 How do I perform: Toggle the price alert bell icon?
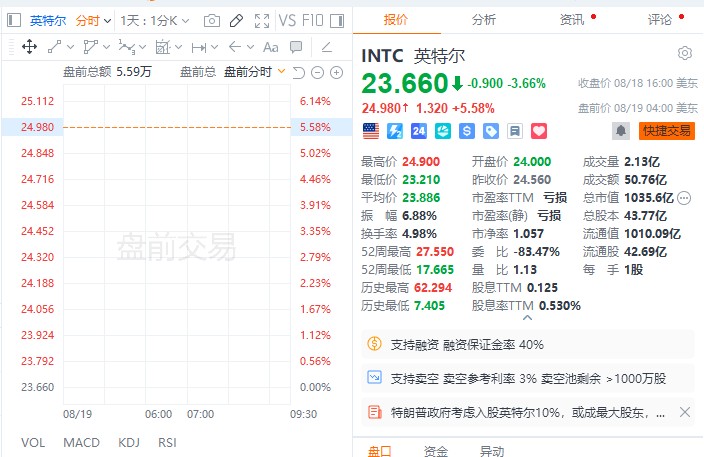click(620, 131)
